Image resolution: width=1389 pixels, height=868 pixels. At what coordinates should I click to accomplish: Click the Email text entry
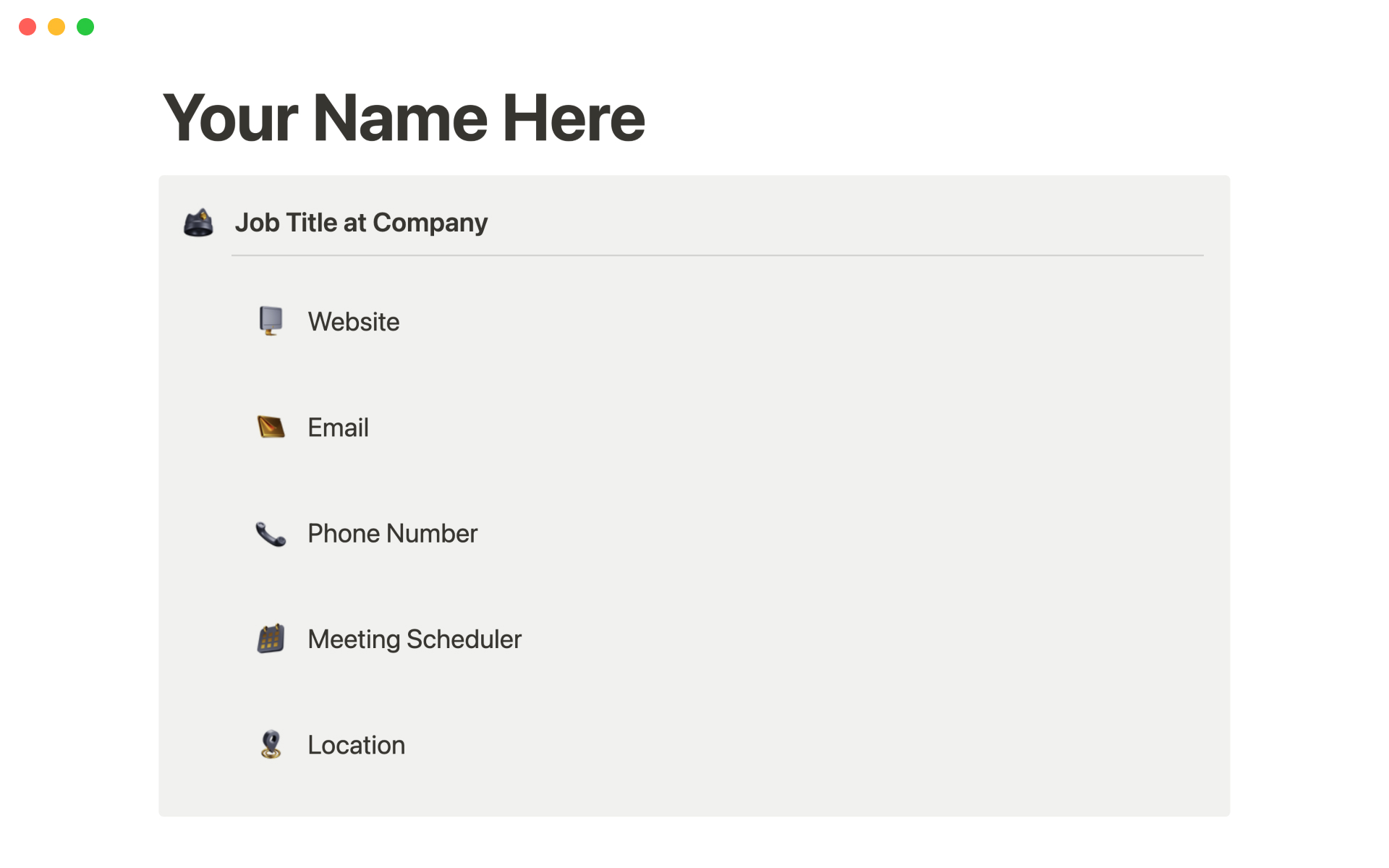click(338, 428)
